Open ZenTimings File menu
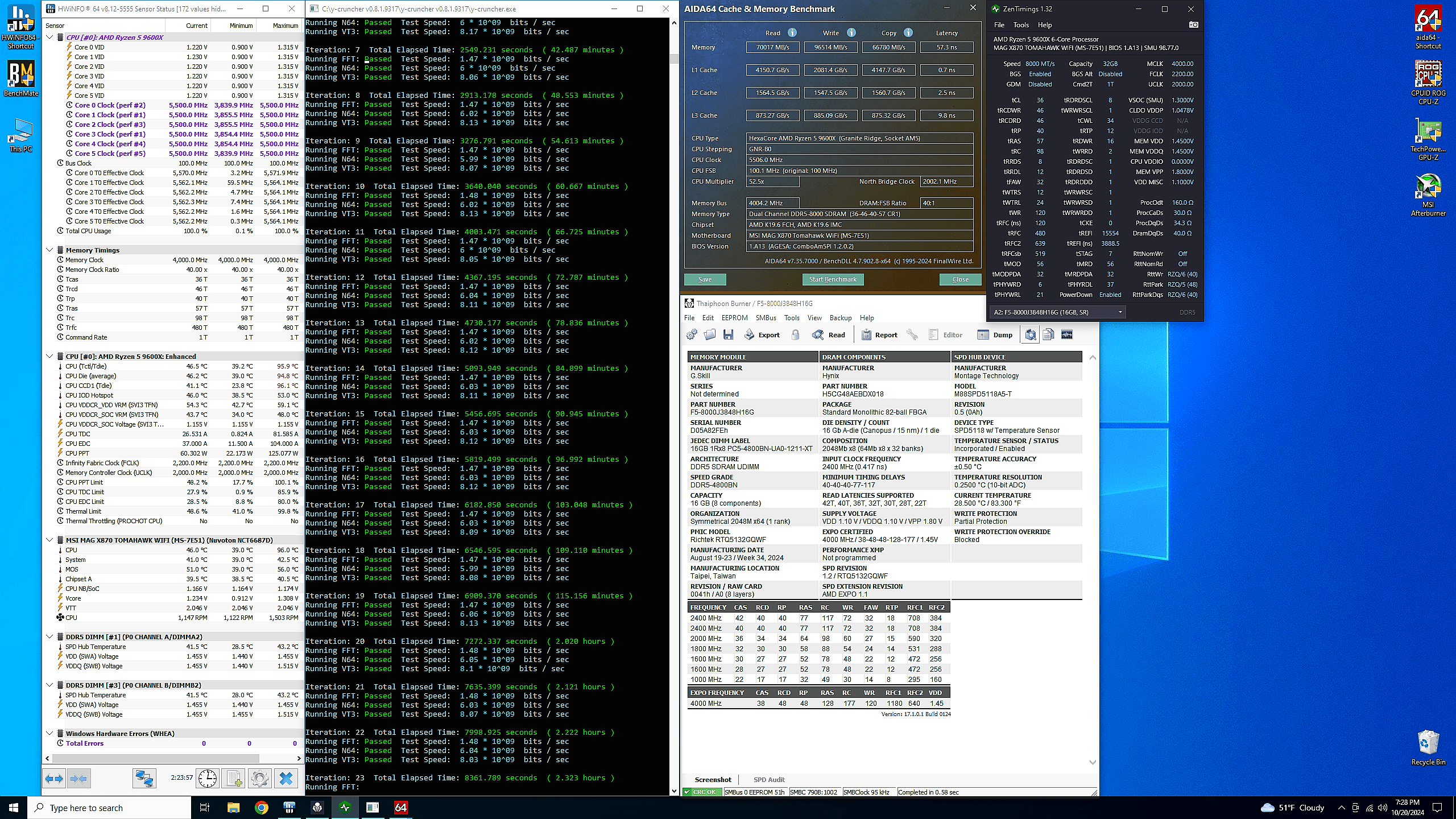The width and height of the screenshot is (1456, 819). pyautogui.click(x=999, y=25)
